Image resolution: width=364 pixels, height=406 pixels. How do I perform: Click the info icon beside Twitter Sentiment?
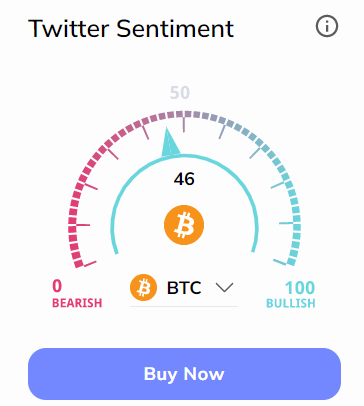click(x=327, y=26)
